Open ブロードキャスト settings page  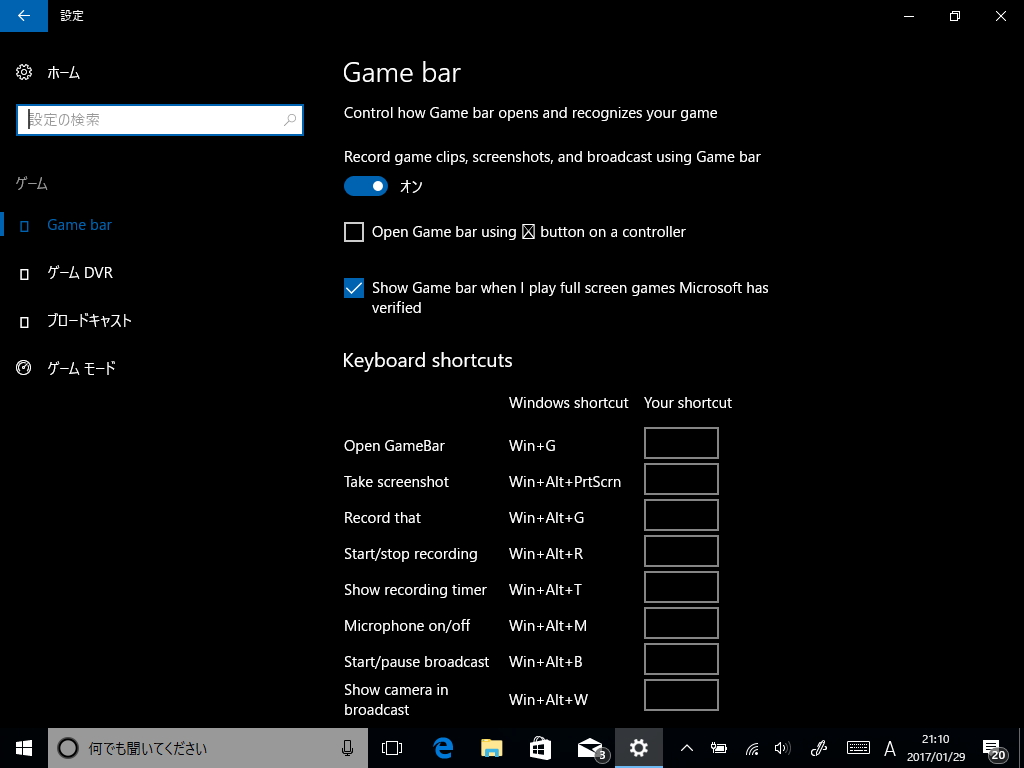[x=89, y=321]
